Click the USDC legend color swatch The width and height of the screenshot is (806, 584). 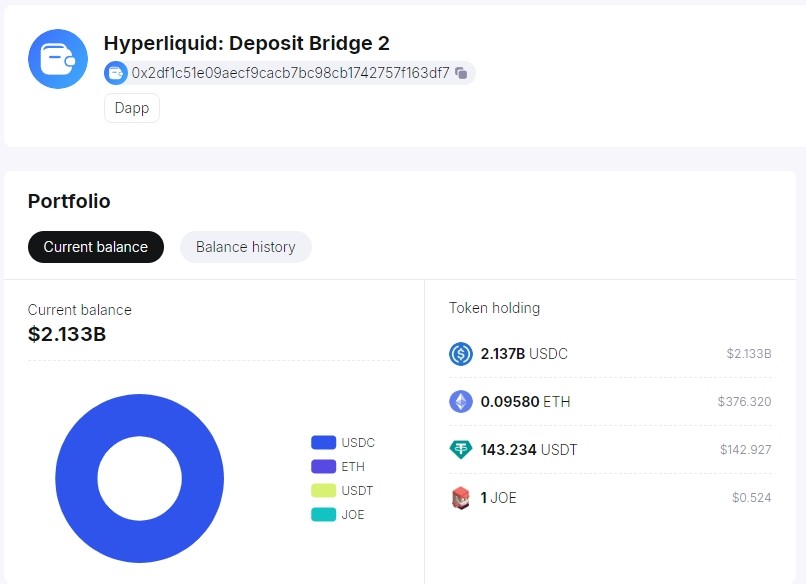[323, 442]
